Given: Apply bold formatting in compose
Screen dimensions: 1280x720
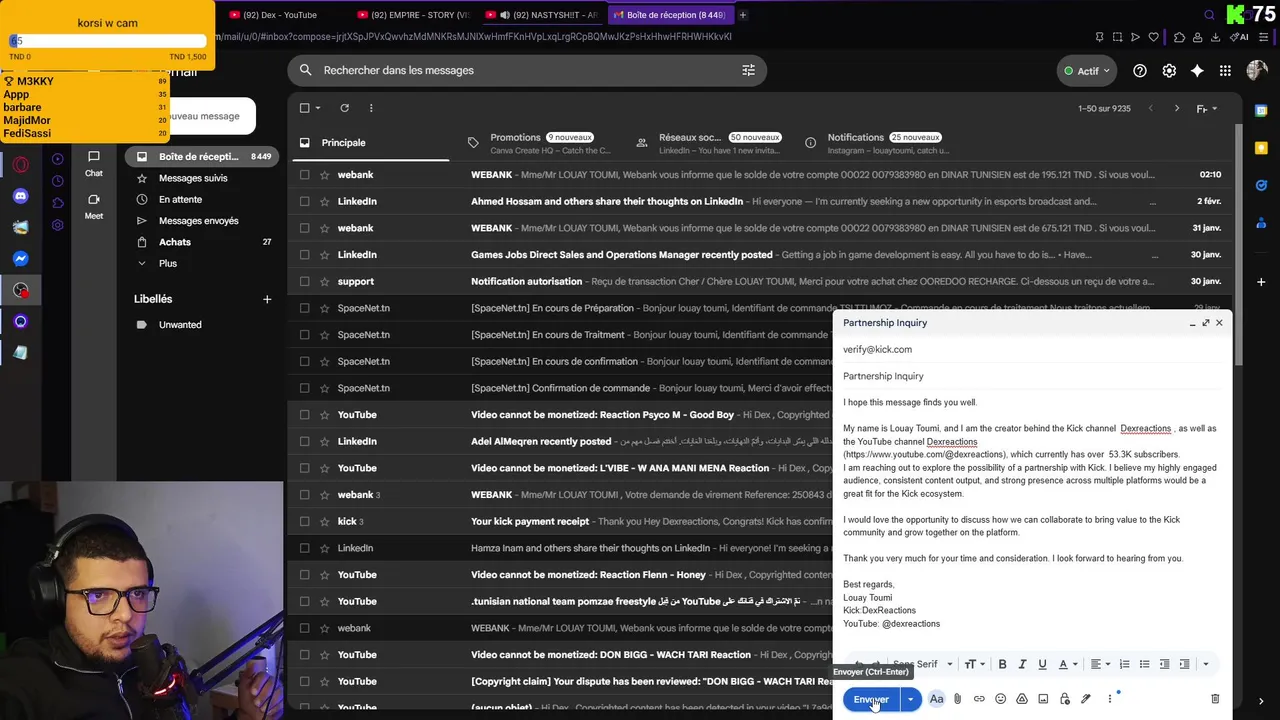Looking at the screenshot, I should (1002, 664).
